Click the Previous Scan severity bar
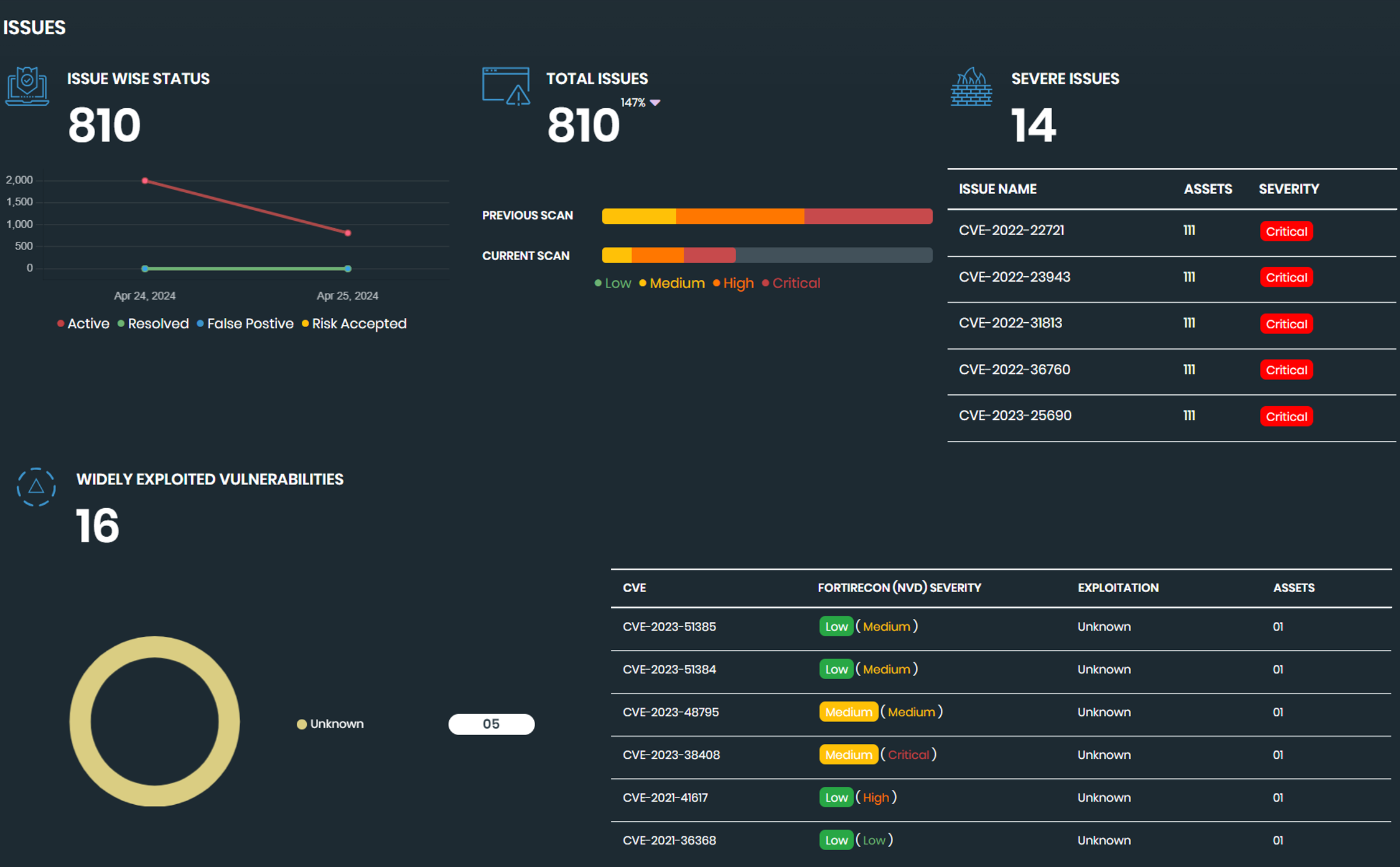1400x867 pixels. (x=767, y=216)
